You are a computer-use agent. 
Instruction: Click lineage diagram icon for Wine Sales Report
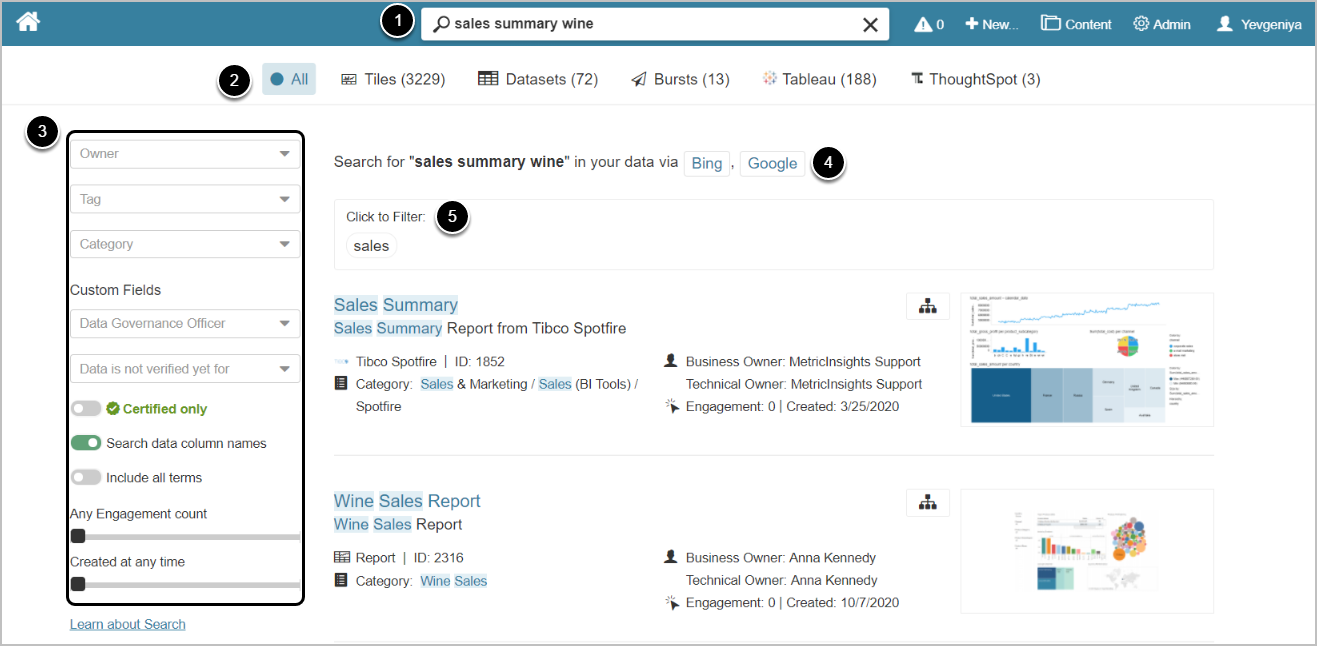coord(927,502)
